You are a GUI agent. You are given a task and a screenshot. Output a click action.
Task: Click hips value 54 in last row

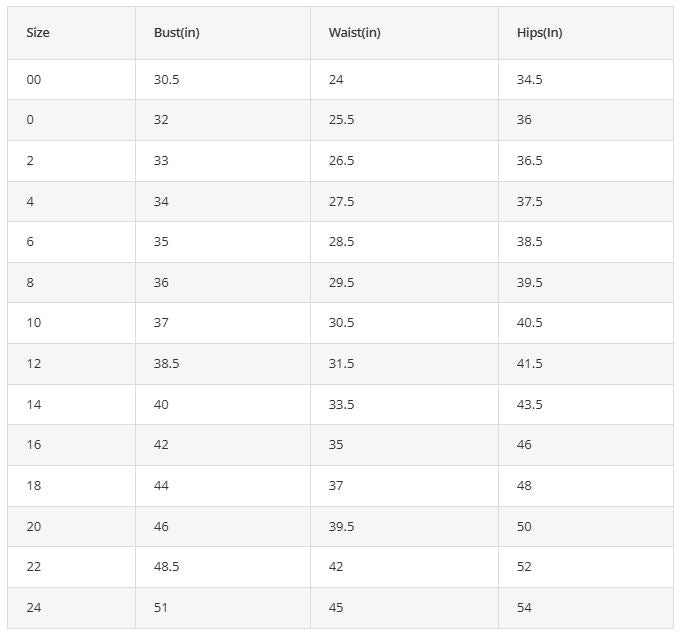click(x=524, y=608)
